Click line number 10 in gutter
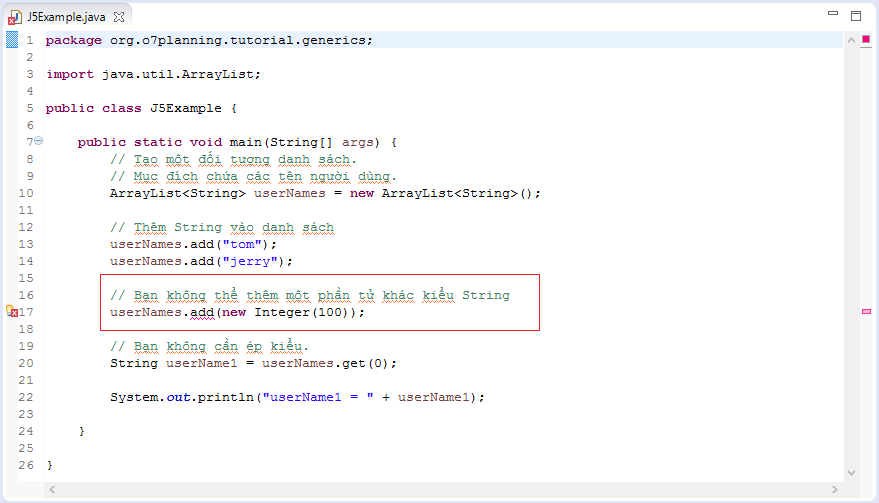Image resolution: width=879 pixels, height=503 pixels. [26, 193]
